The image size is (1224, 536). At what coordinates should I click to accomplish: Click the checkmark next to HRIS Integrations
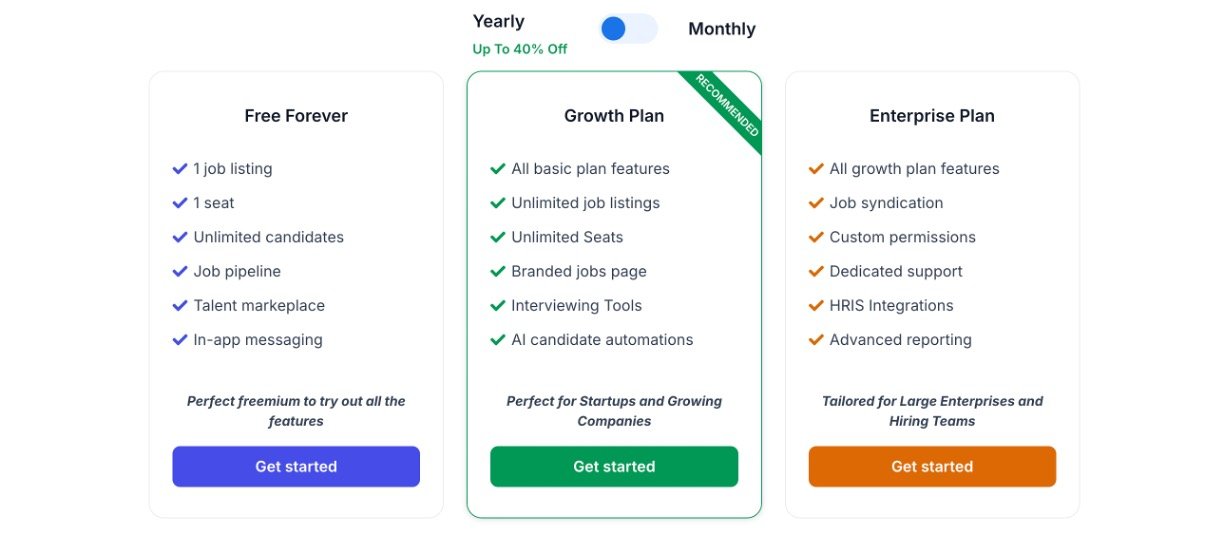coord(816,306)
